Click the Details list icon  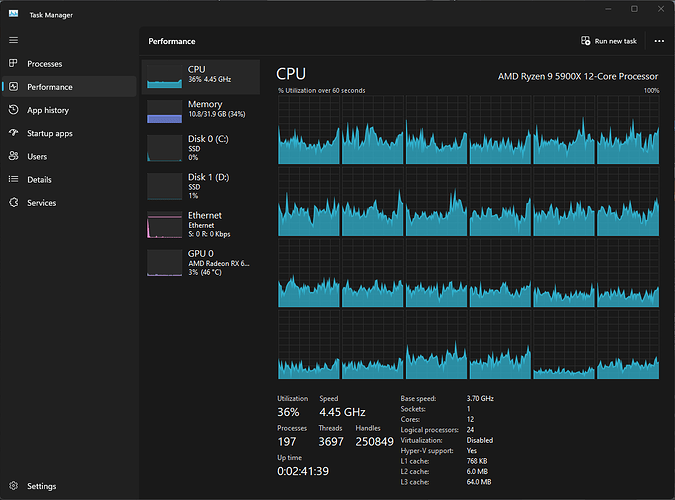[13, 180]
